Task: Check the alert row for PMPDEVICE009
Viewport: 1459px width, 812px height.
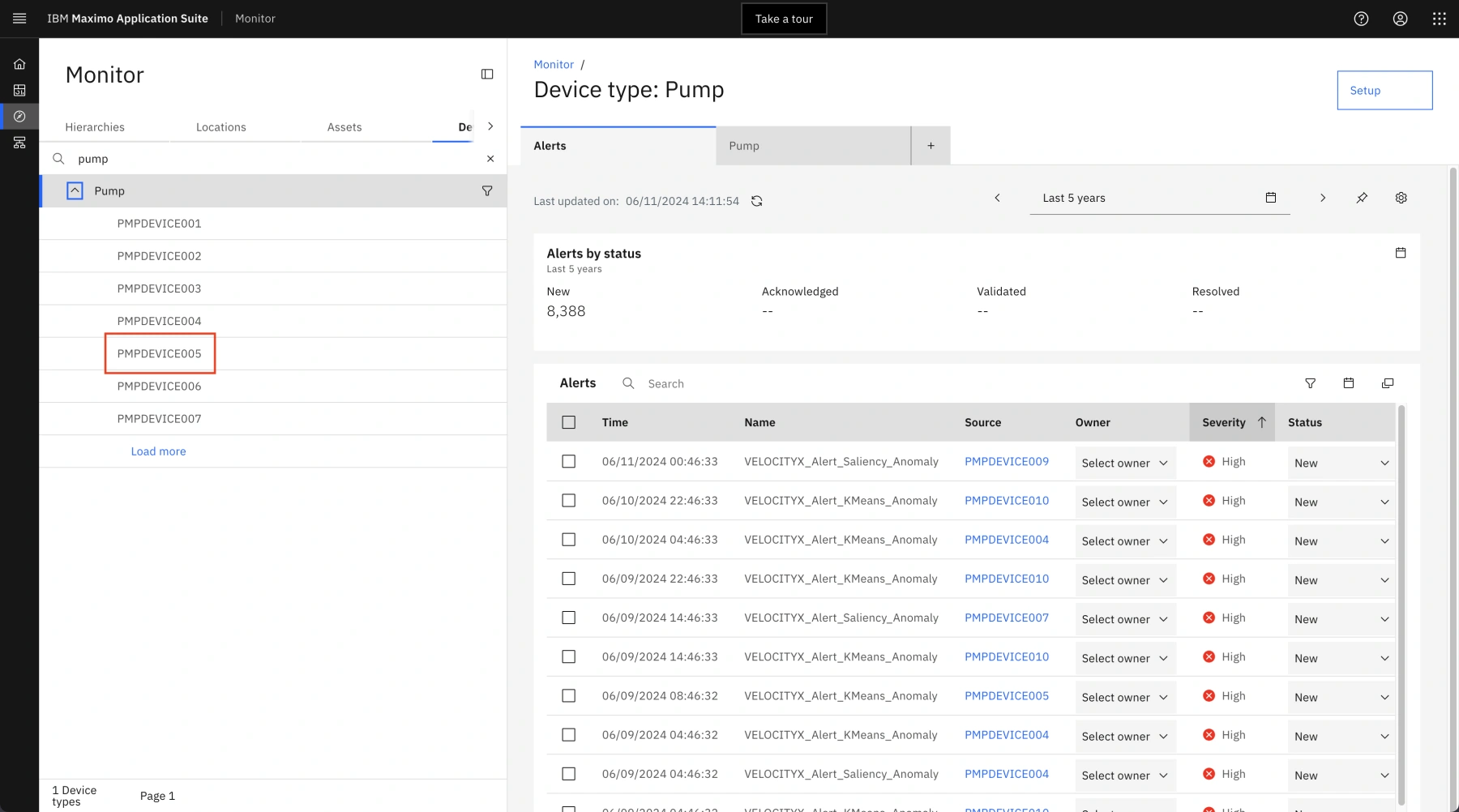Action: (x=569, y=462)
